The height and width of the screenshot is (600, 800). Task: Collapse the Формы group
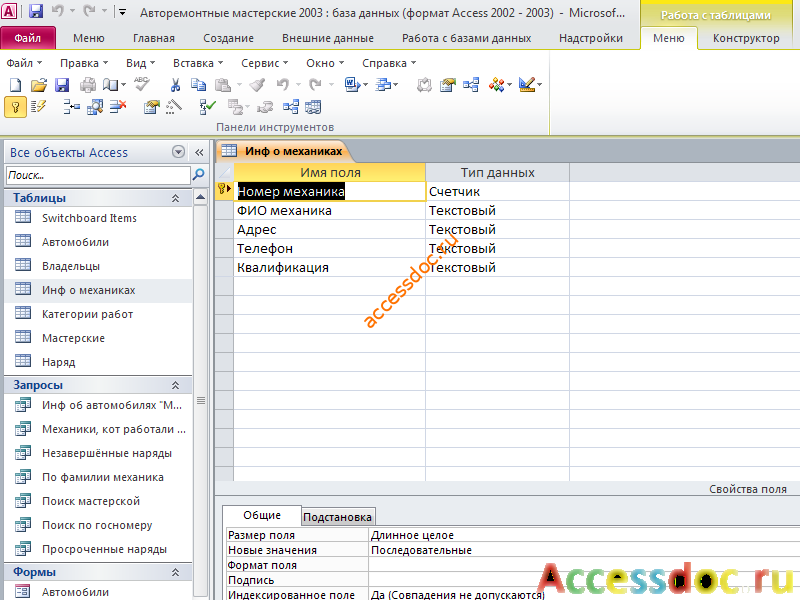point(176,572)
